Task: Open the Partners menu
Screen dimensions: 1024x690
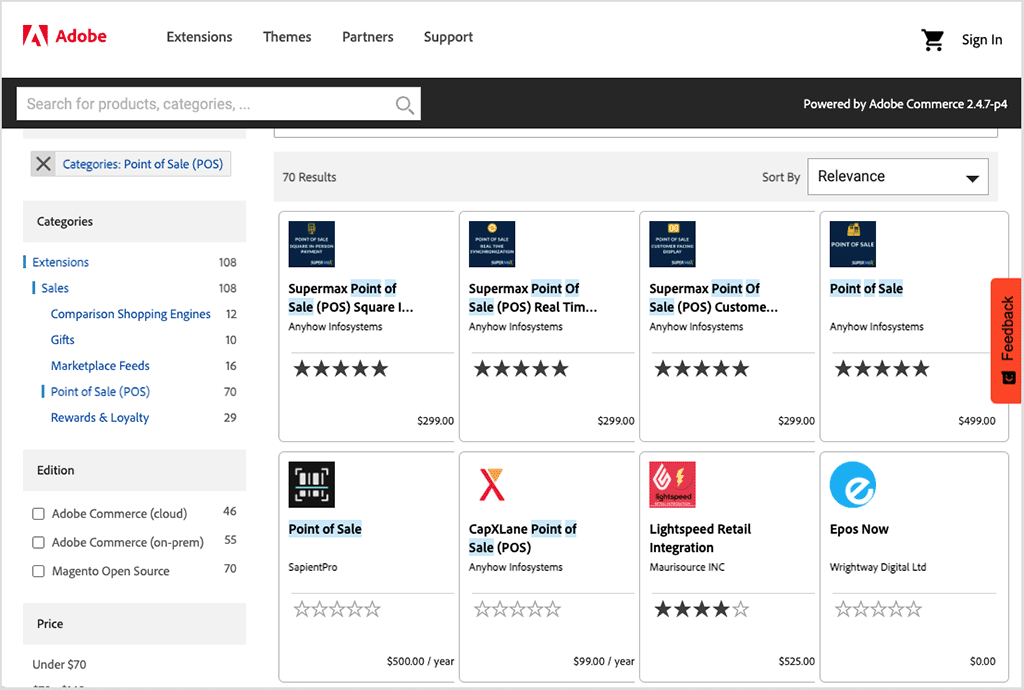Action: pos(368,37)
